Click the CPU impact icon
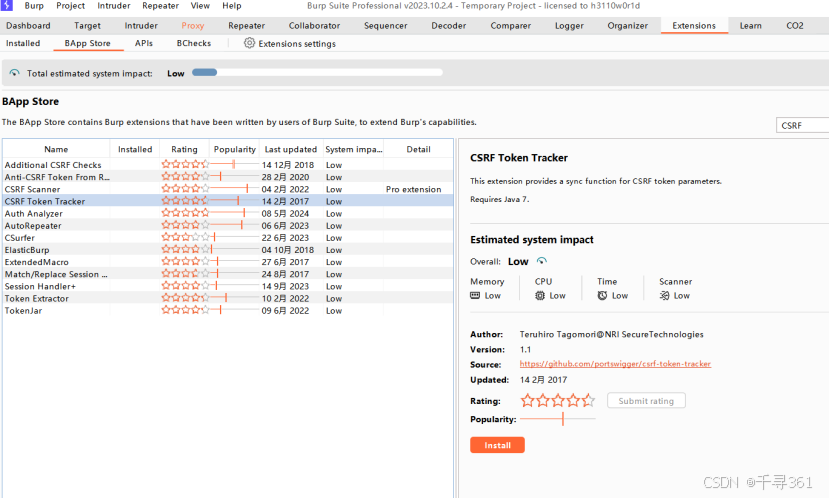The width and height of the screenshot is (829, 498). pyautogui.click(x=540, y=296)
